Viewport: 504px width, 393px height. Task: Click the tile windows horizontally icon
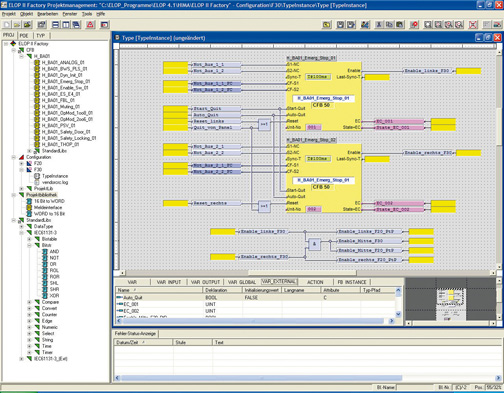pyautogui.click(x=56, y=25)
